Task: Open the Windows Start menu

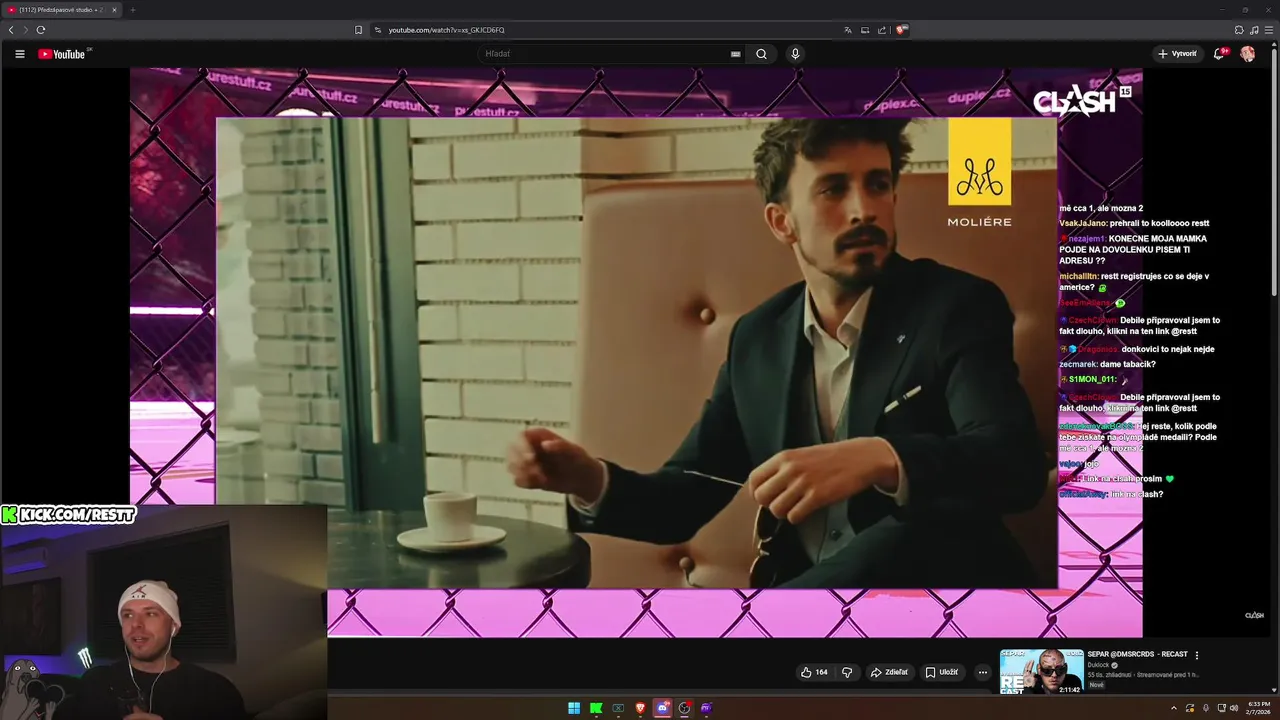Action: point(574,708)
